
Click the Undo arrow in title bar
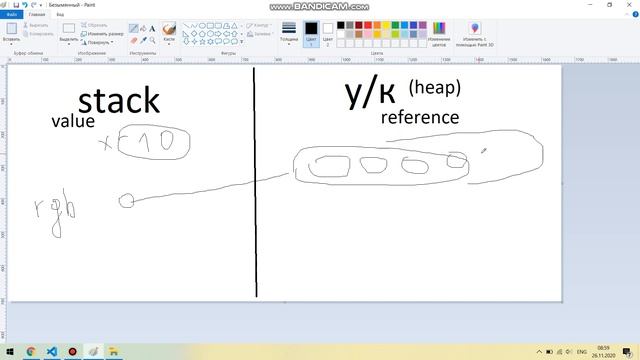(x=25, y=5)
